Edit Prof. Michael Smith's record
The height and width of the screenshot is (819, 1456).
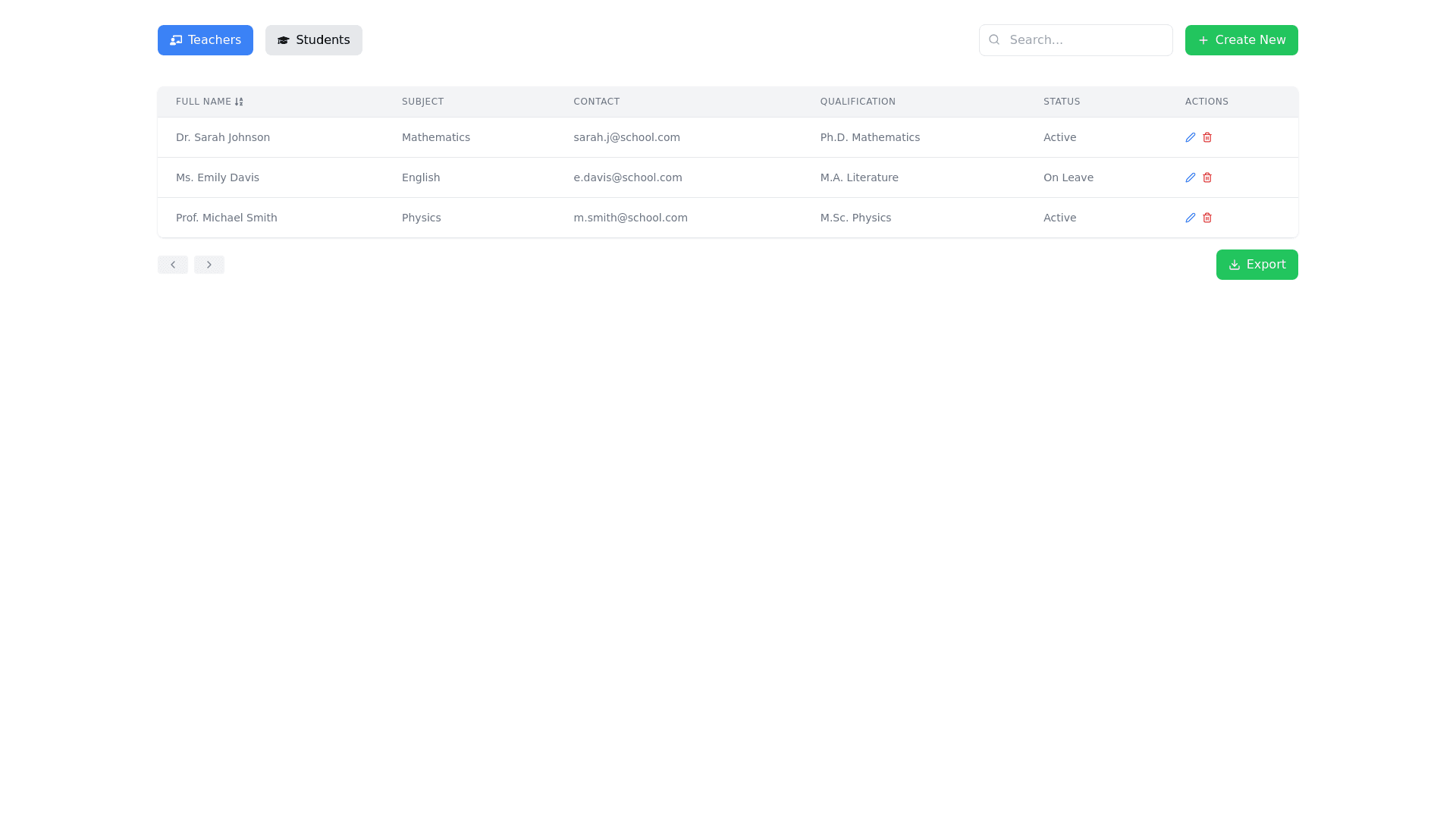pyautogui.click(x=1190, y=218)
